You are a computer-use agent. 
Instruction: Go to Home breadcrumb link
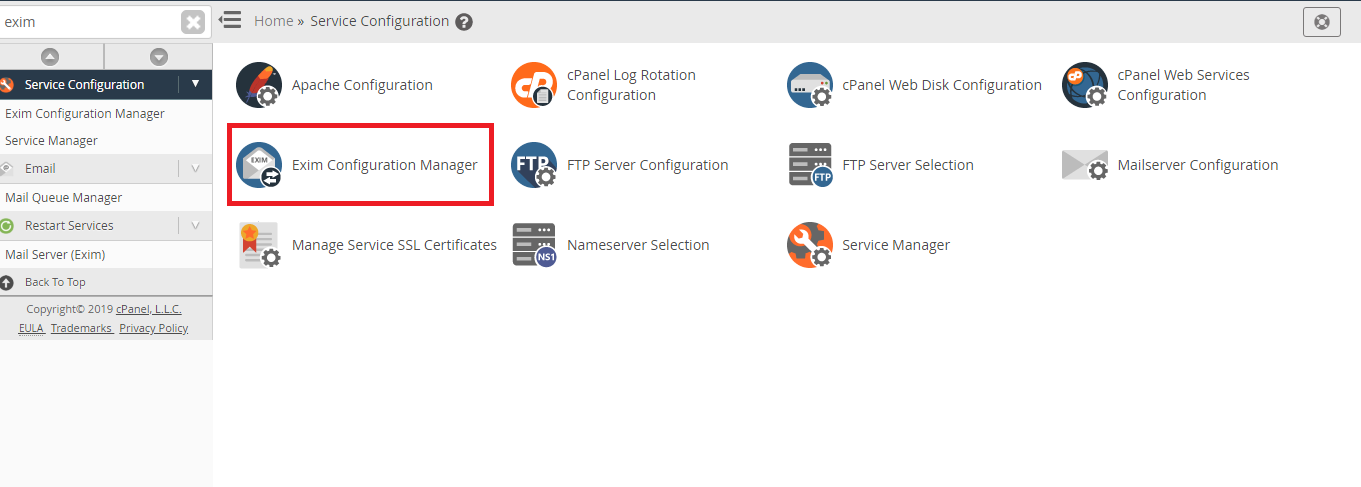(274, 21)
